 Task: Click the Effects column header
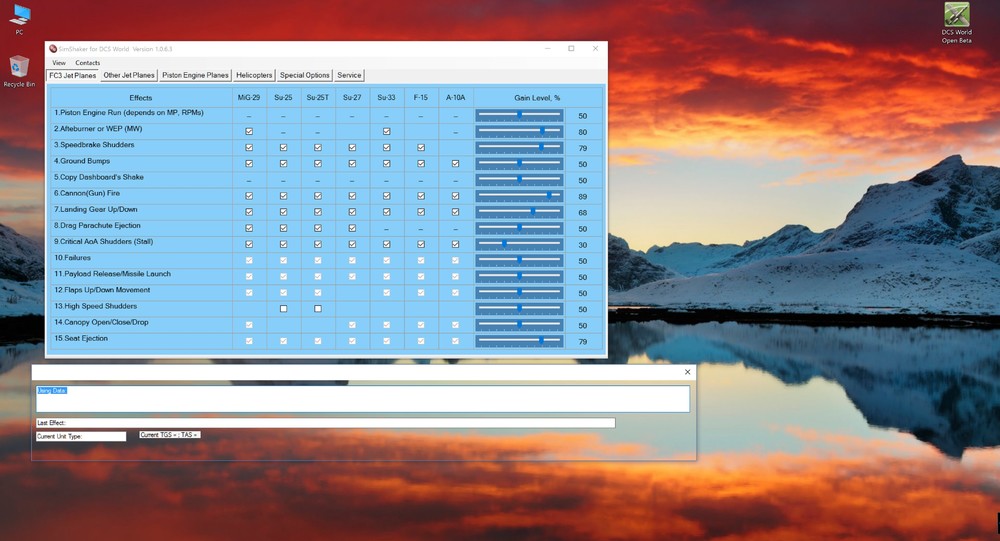point(140,98)
